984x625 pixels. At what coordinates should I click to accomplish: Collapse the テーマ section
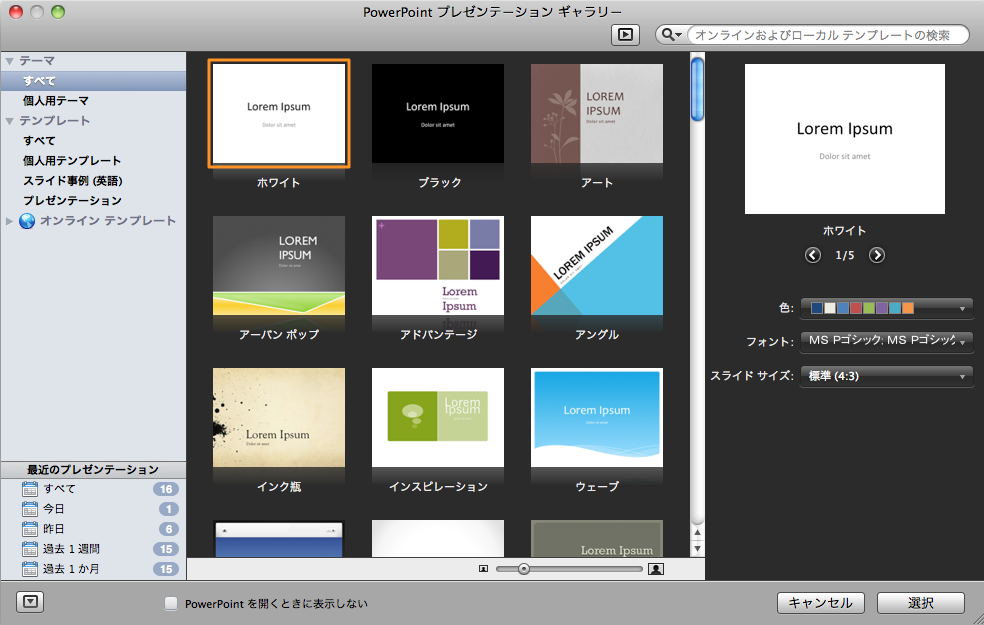pyautogui.click(x=9, y=61)
